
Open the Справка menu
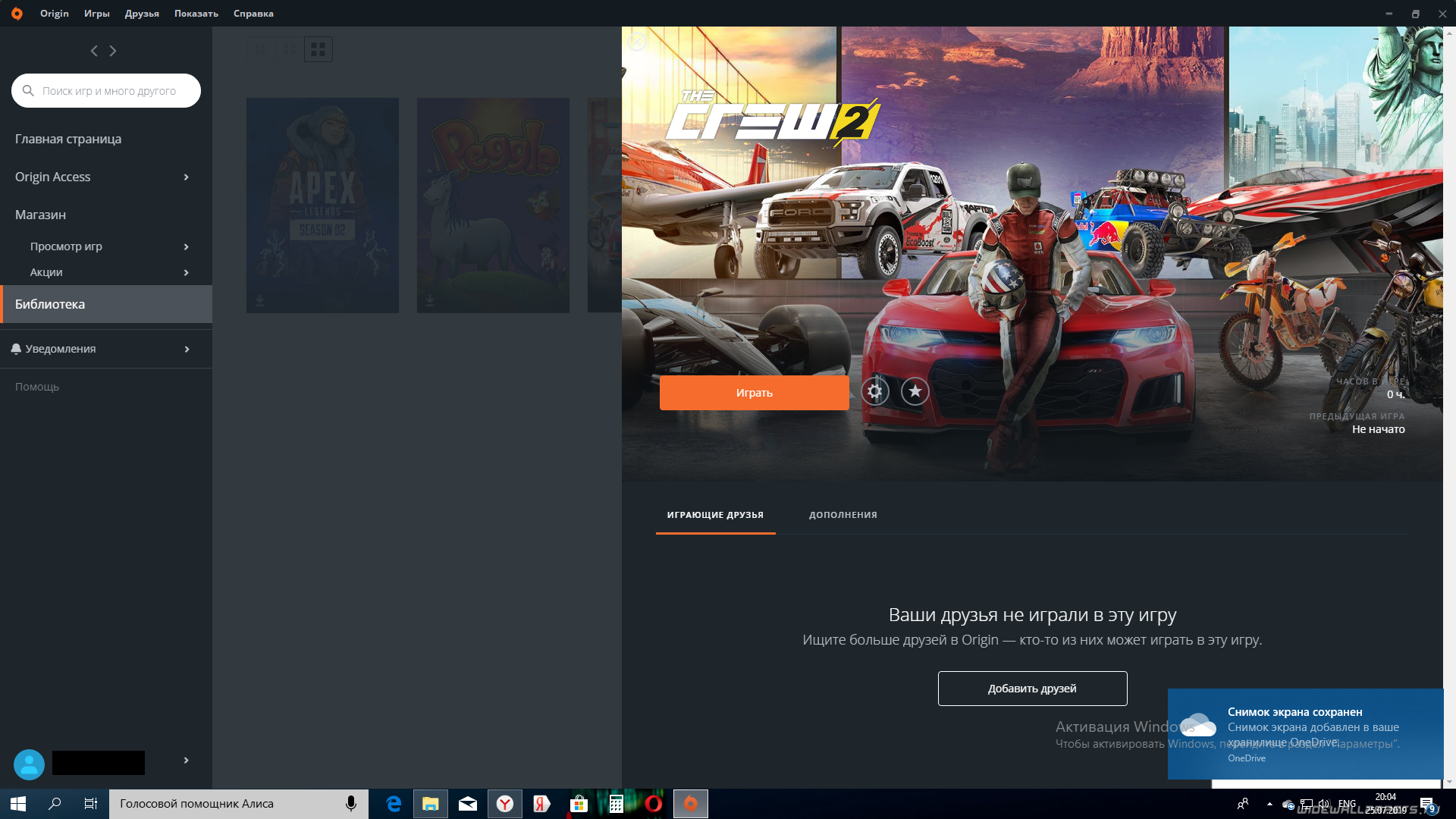pyautogui.click(x=253, y=14)
